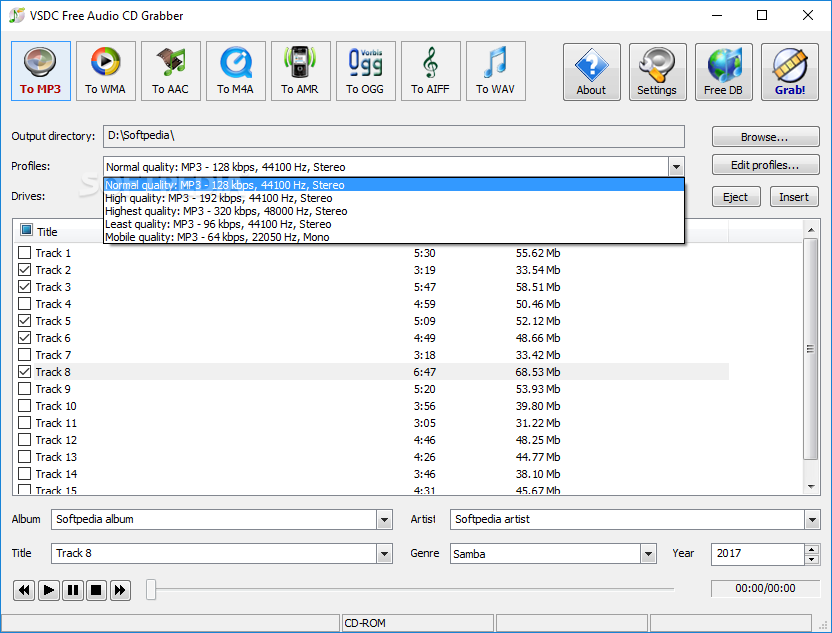Click Track 8 duration 6:47

424,372
